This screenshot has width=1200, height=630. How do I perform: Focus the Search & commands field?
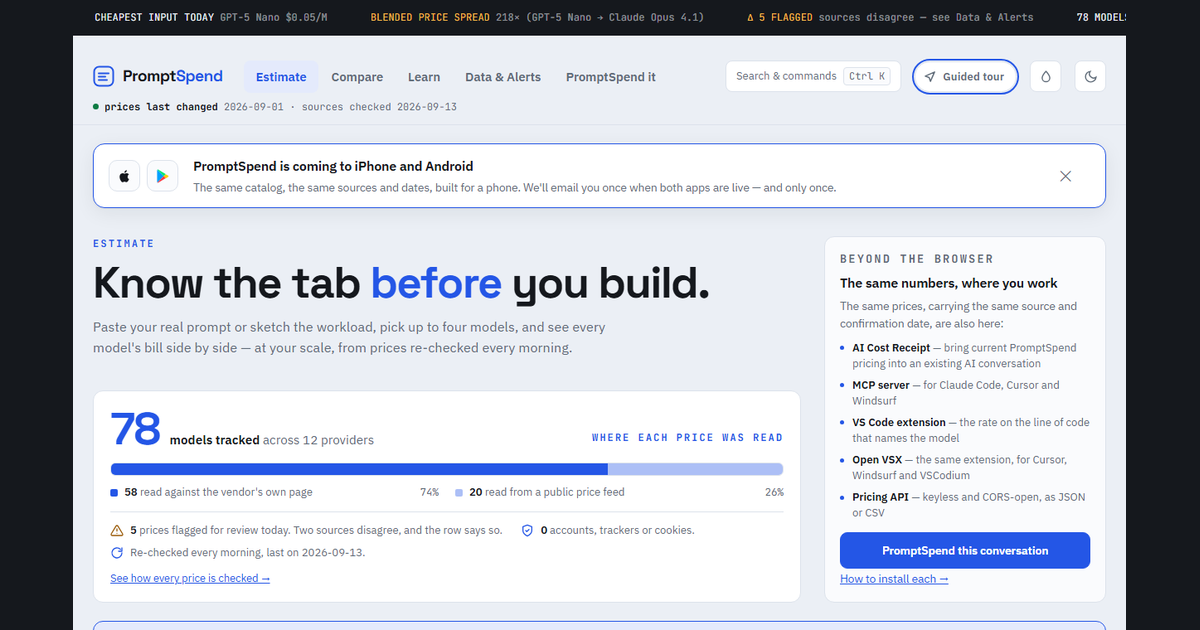(x=813, y=76)
